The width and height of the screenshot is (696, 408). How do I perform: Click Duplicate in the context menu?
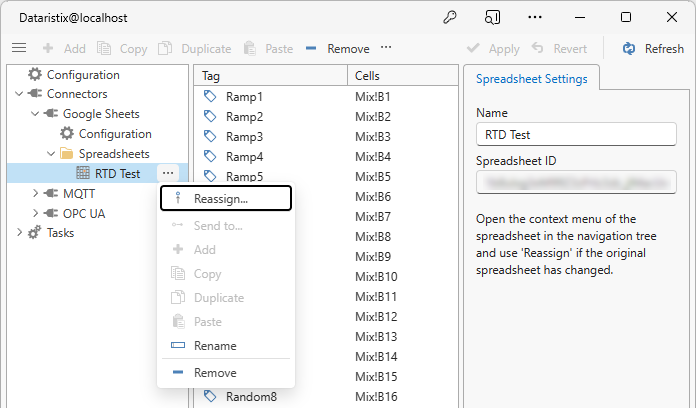[226, 297]
